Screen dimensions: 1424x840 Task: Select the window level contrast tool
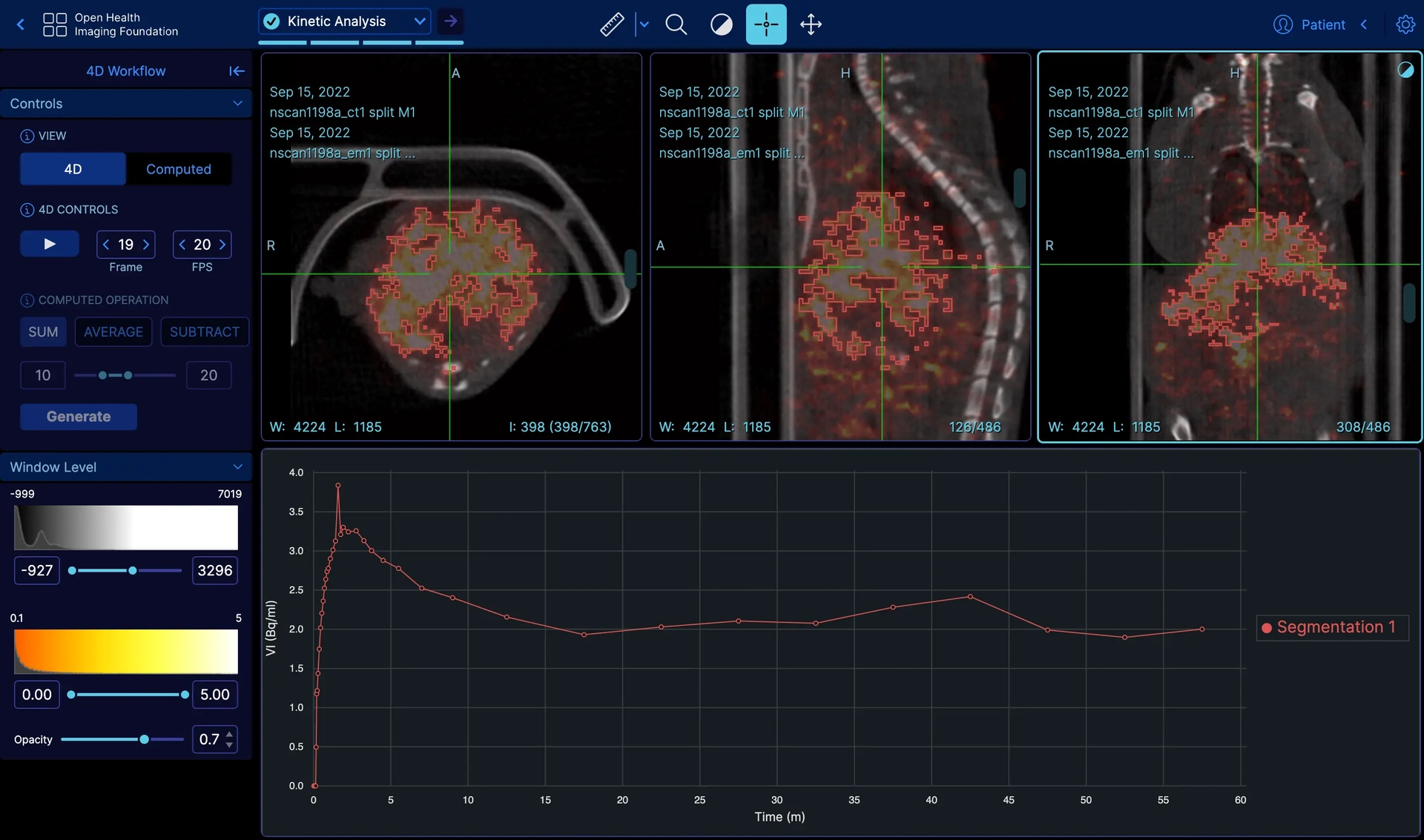click(x=721, y=24)
